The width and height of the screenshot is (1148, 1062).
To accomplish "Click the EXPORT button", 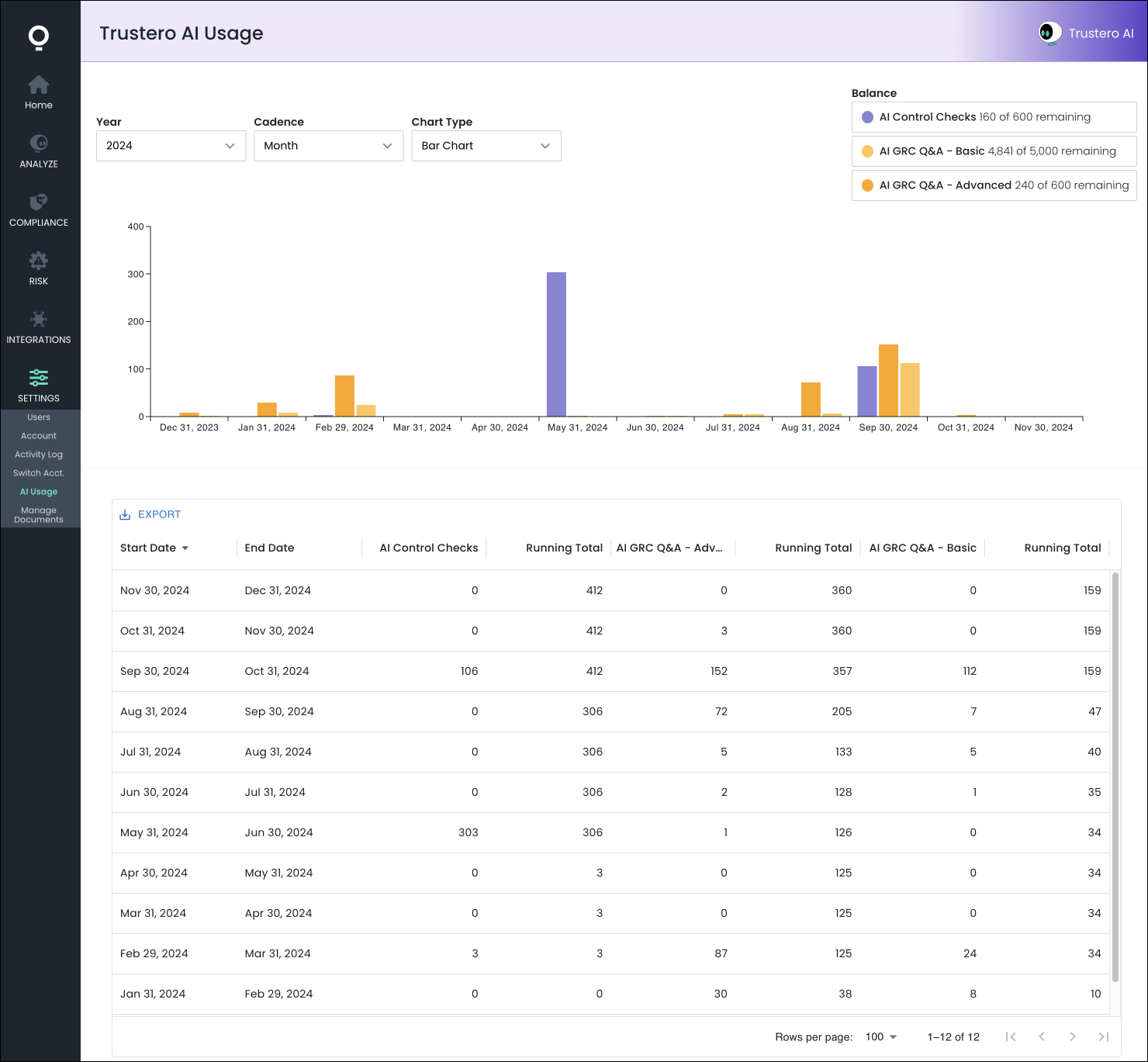I will (x=150, y=514).
